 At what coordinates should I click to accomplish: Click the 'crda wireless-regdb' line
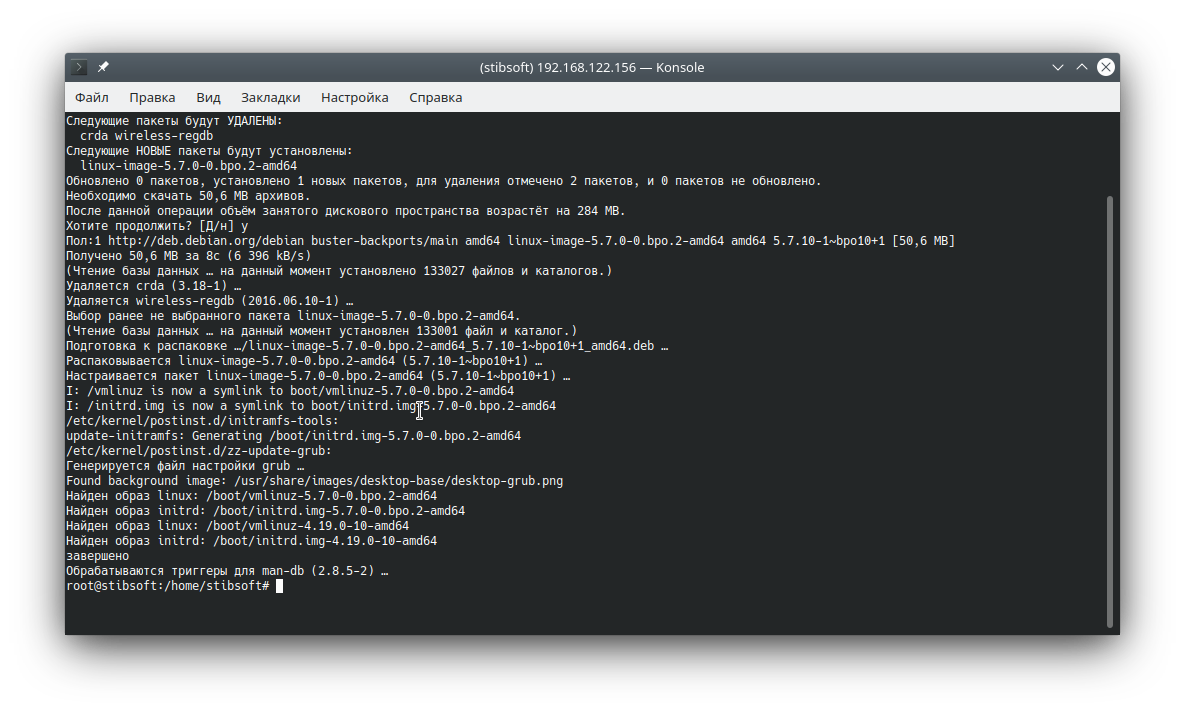click(x=147, y=136)
